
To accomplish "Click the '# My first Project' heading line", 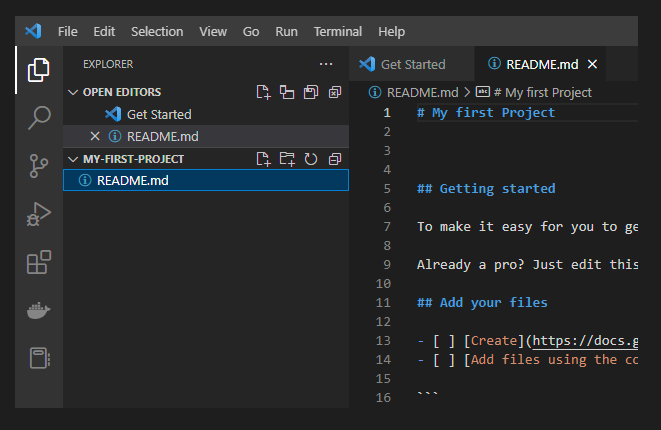I will tap(486, 113).
